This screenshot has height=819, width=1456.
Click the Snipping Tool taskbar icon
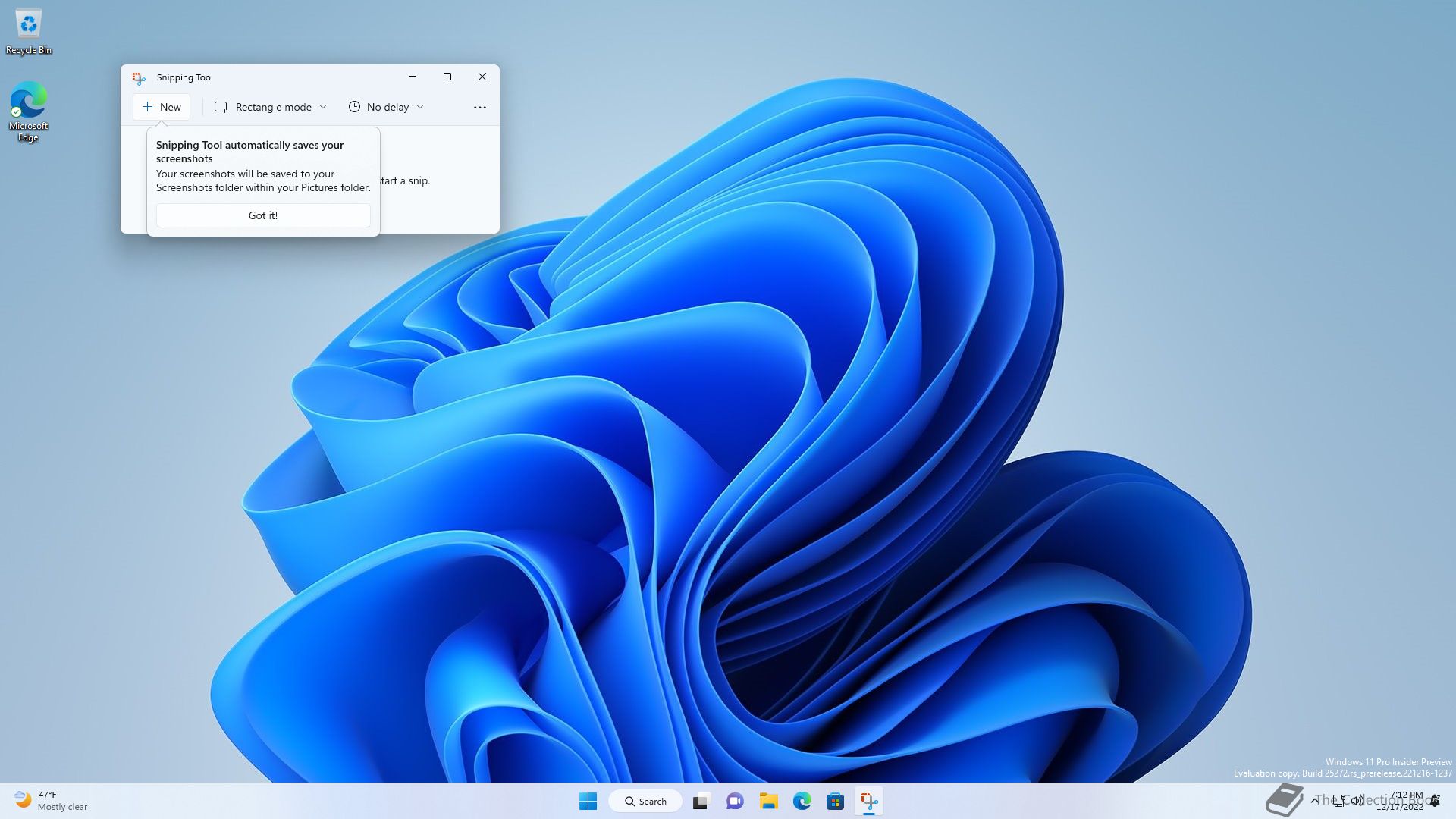click(x=869, y=801)
